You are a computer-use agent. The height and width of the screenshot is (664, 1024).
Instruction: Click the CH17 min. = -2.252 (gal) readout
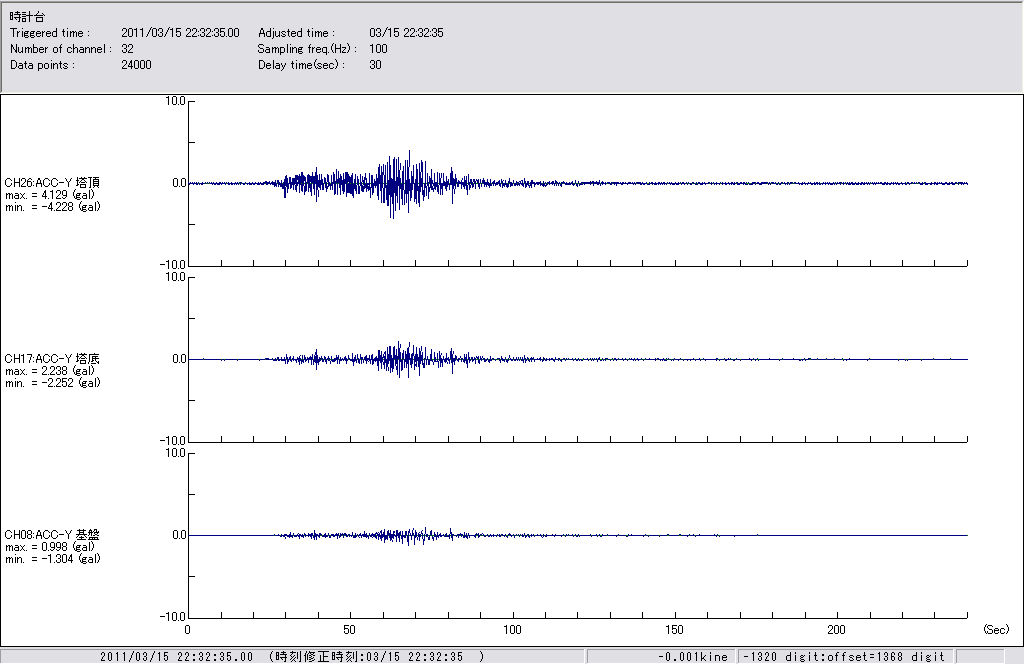(52, 382)
